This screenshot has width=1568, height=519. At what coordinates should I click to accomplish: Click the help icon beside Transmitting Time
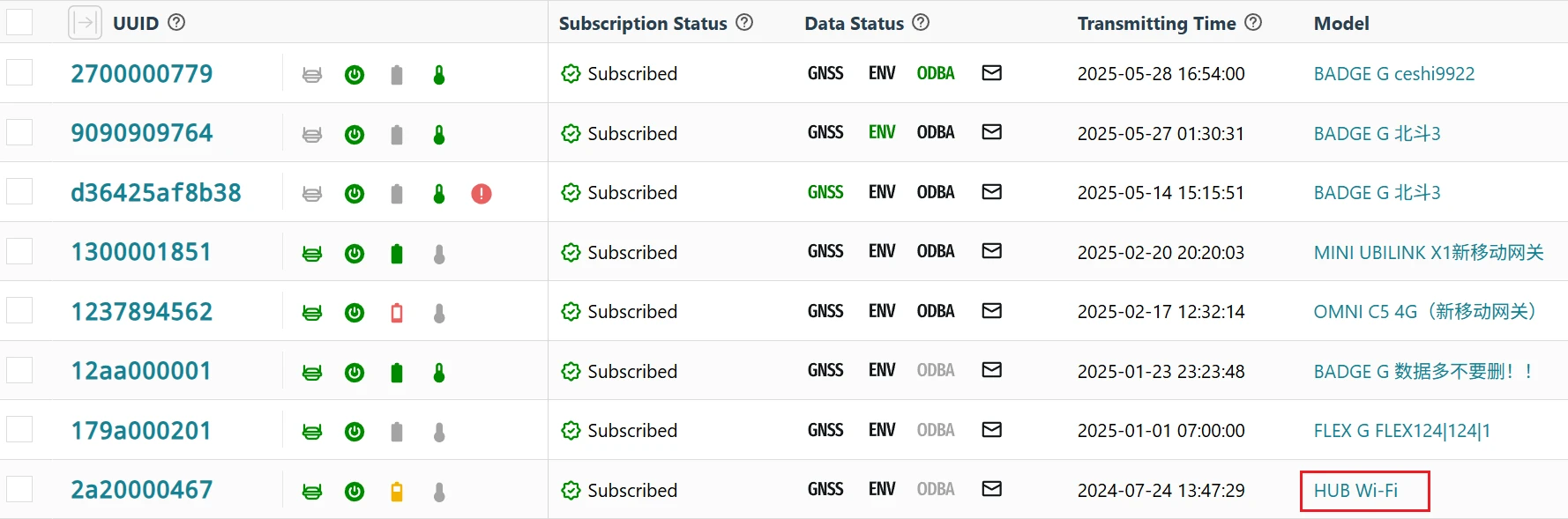(x=1253, y=23)
